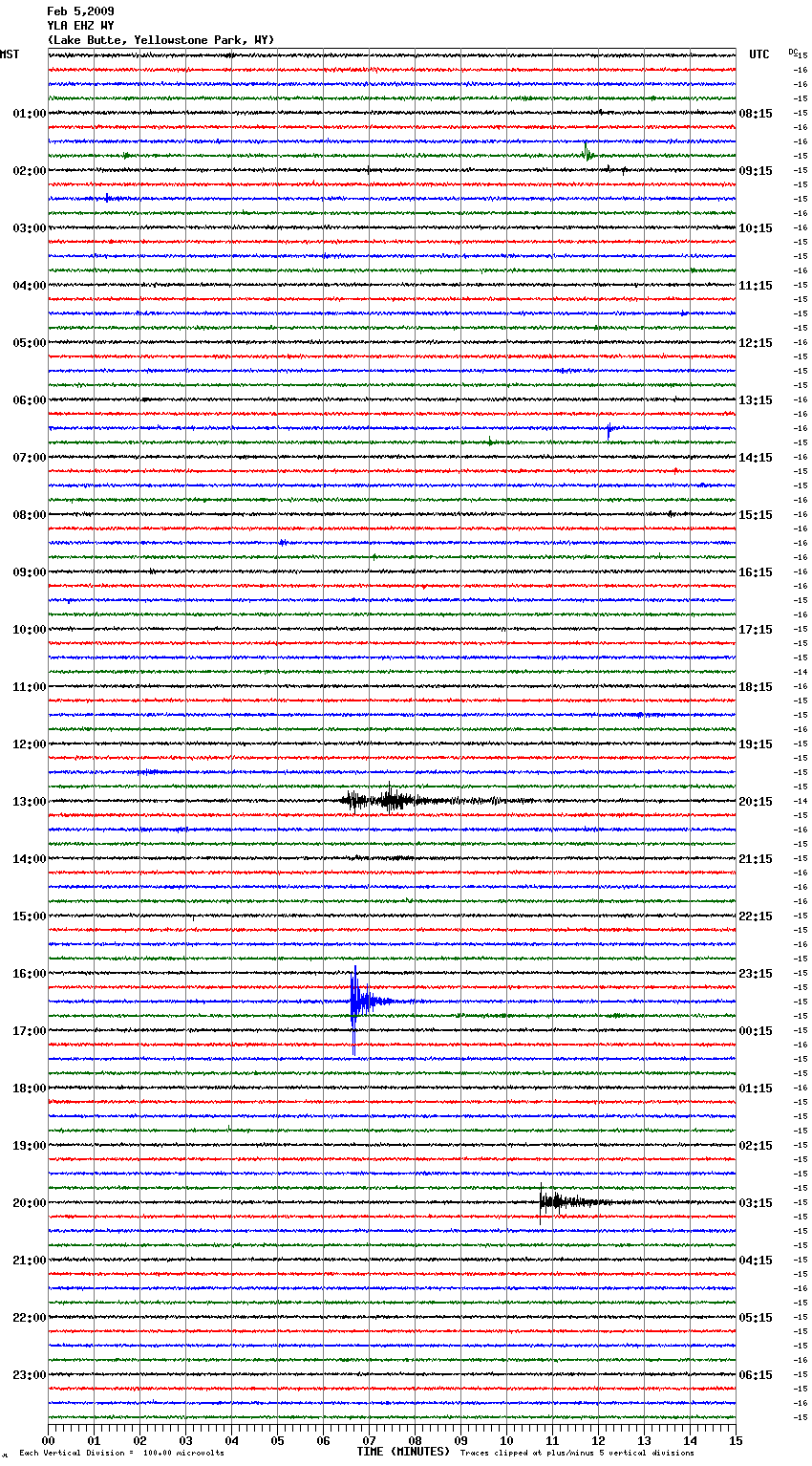Click the 07 minute axis tick label
Image resolution: width=812 pixels, height=1466 pixels.
369,1440
